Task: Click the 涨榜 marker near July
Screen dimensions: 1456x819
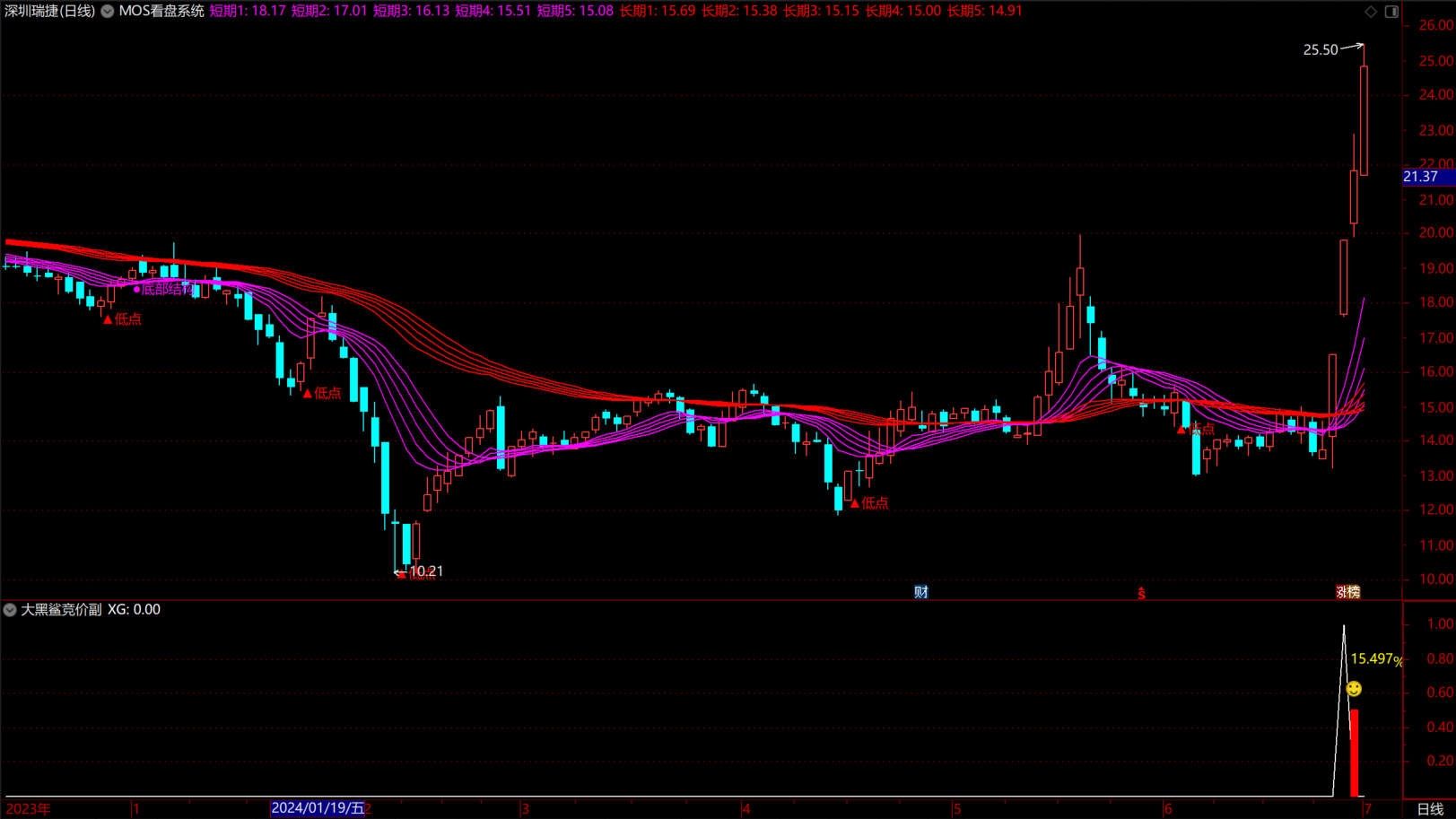Action: click(1348, 592)
